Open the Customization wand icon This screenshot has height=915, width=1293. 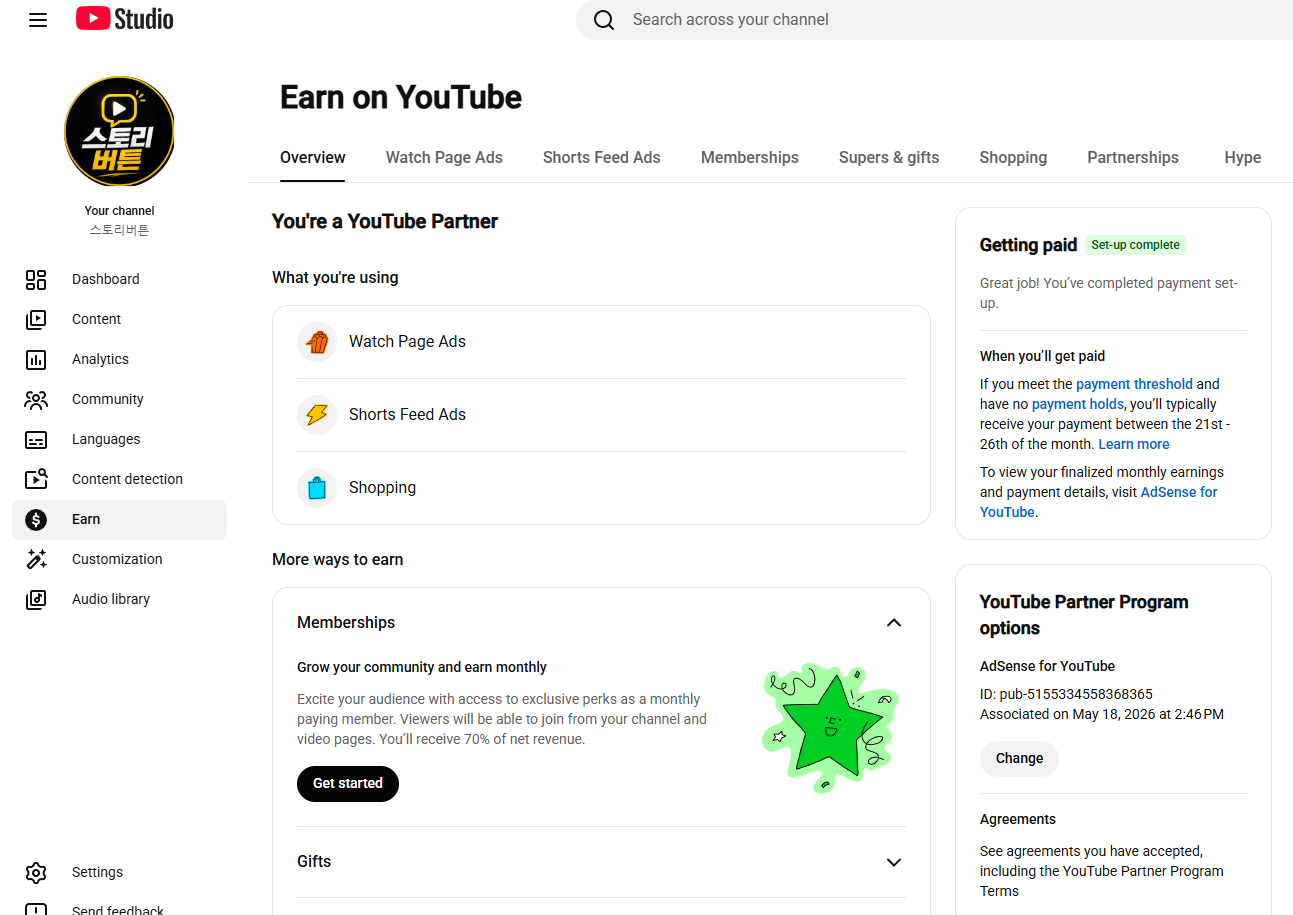point(36,559)
